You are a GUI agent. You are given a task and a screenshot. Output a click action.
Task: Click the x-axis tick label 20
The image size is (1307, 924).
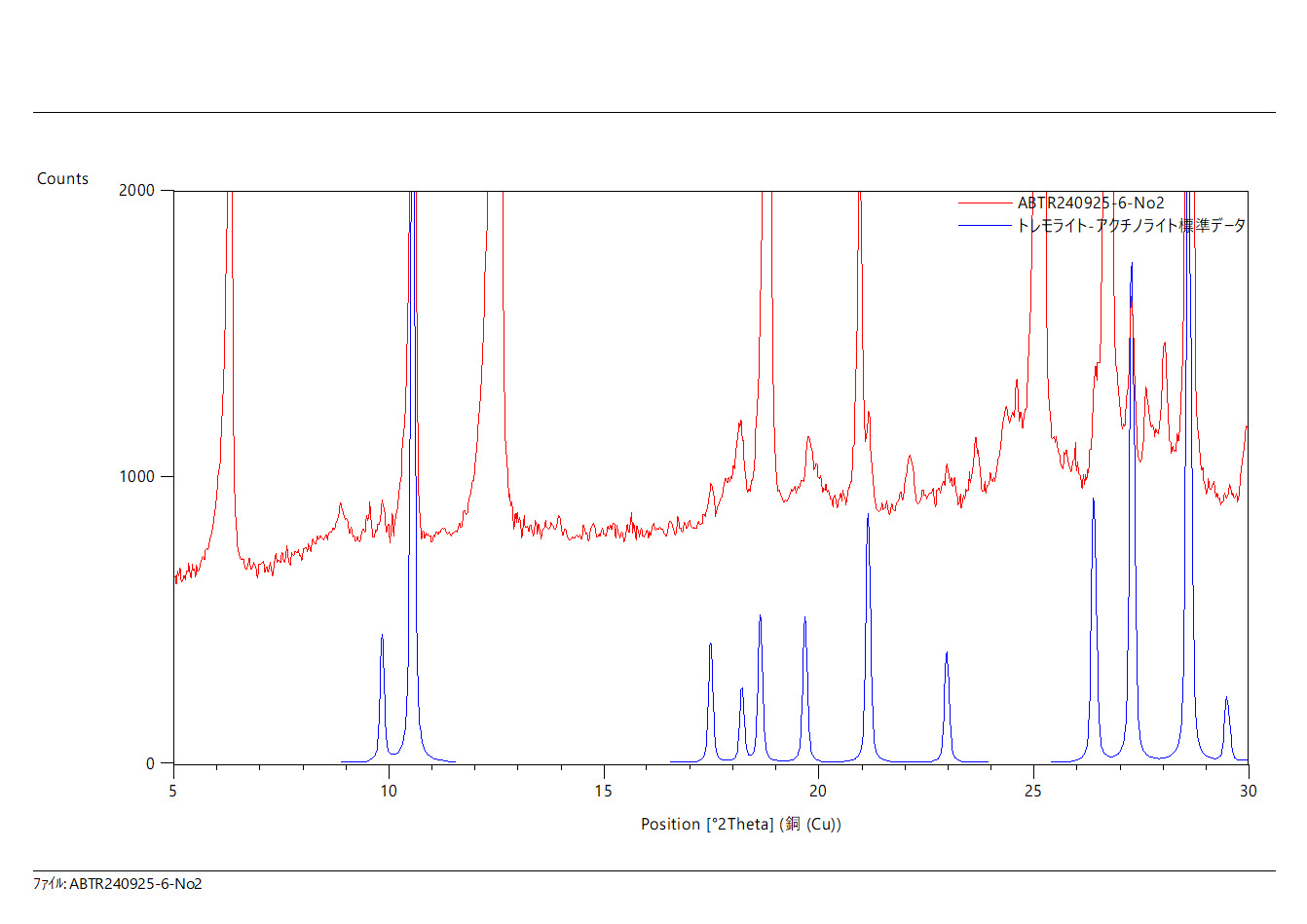click(818, 791)
